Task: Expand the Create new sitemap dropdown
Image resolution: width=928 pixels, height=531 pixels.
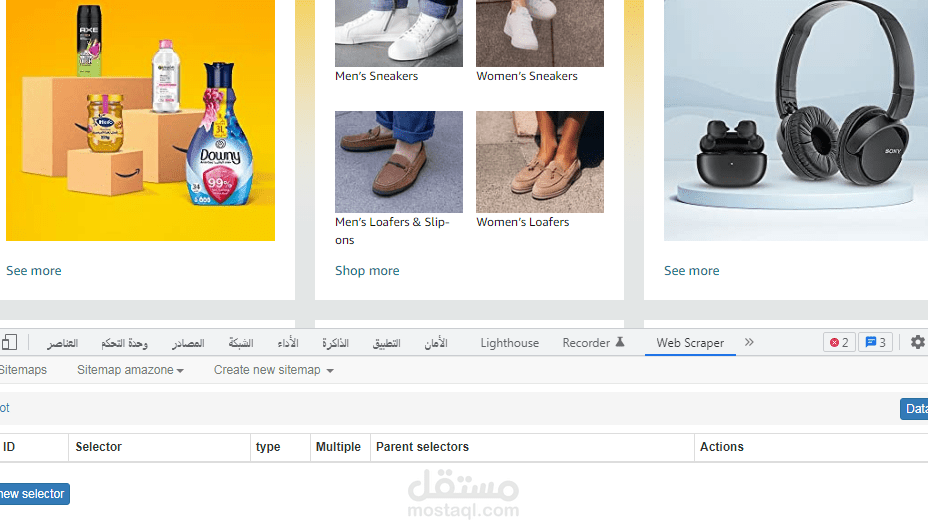Action: (273, 370)
